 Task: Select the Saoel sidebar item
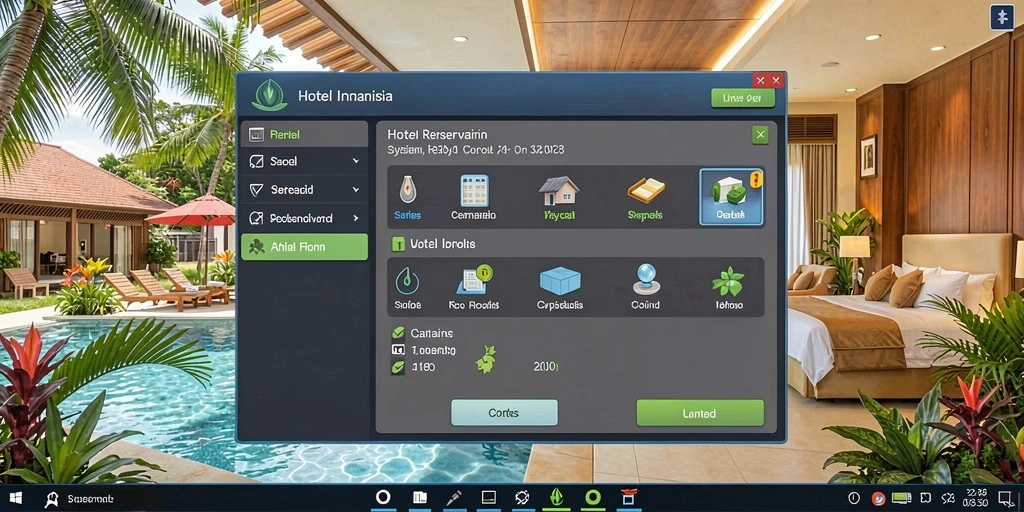pyautogui.click(x=304, y=161)
